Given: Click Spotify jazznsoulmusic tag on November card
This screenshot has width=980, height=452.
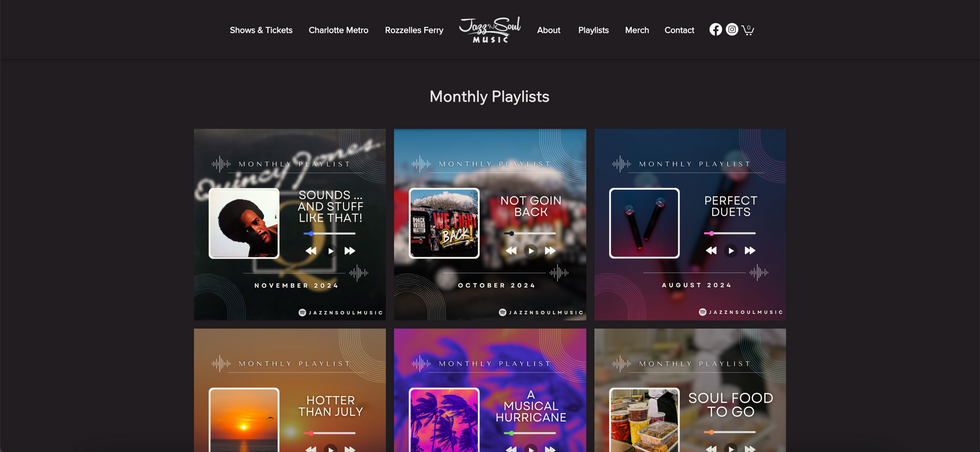Looking at the screenshot, I should [341, 312].
